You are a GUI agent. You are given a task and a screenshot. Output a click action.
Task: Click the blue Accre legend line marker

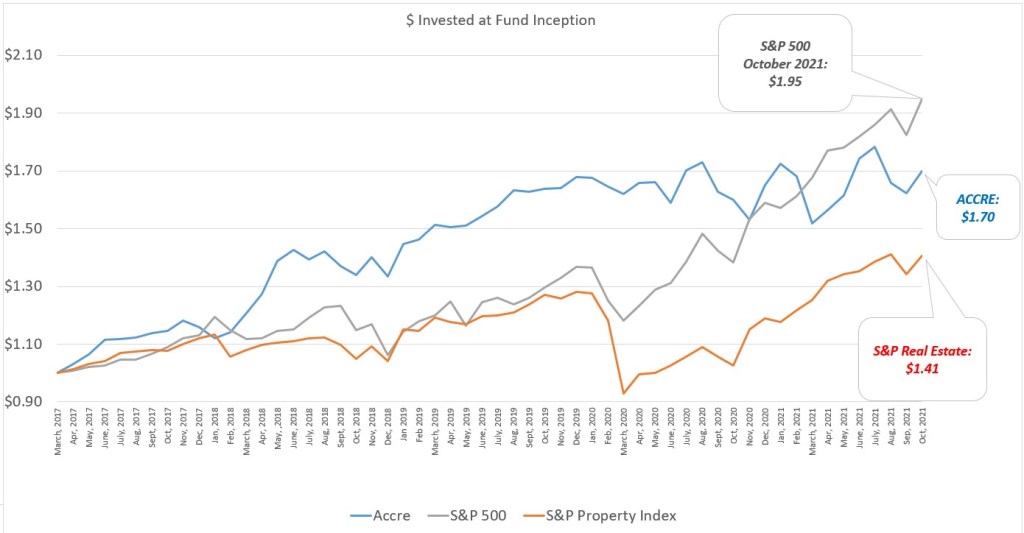click(x=358, y=516)
